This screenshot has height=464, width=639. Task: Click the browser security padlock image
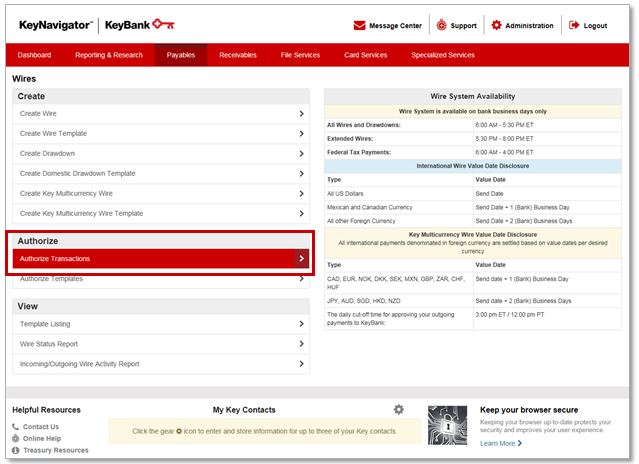tap(447, 425)
